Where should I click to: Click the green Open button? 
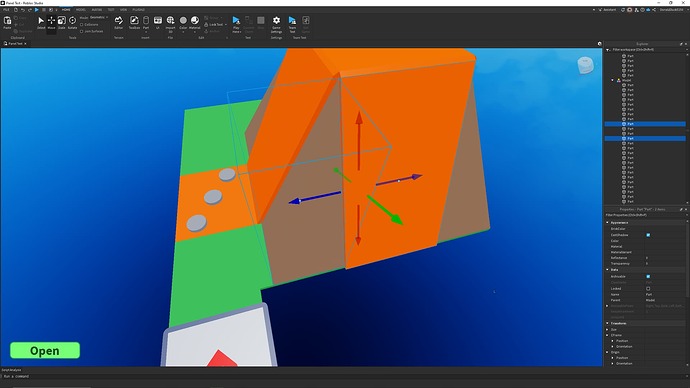(x=45, y=351)
